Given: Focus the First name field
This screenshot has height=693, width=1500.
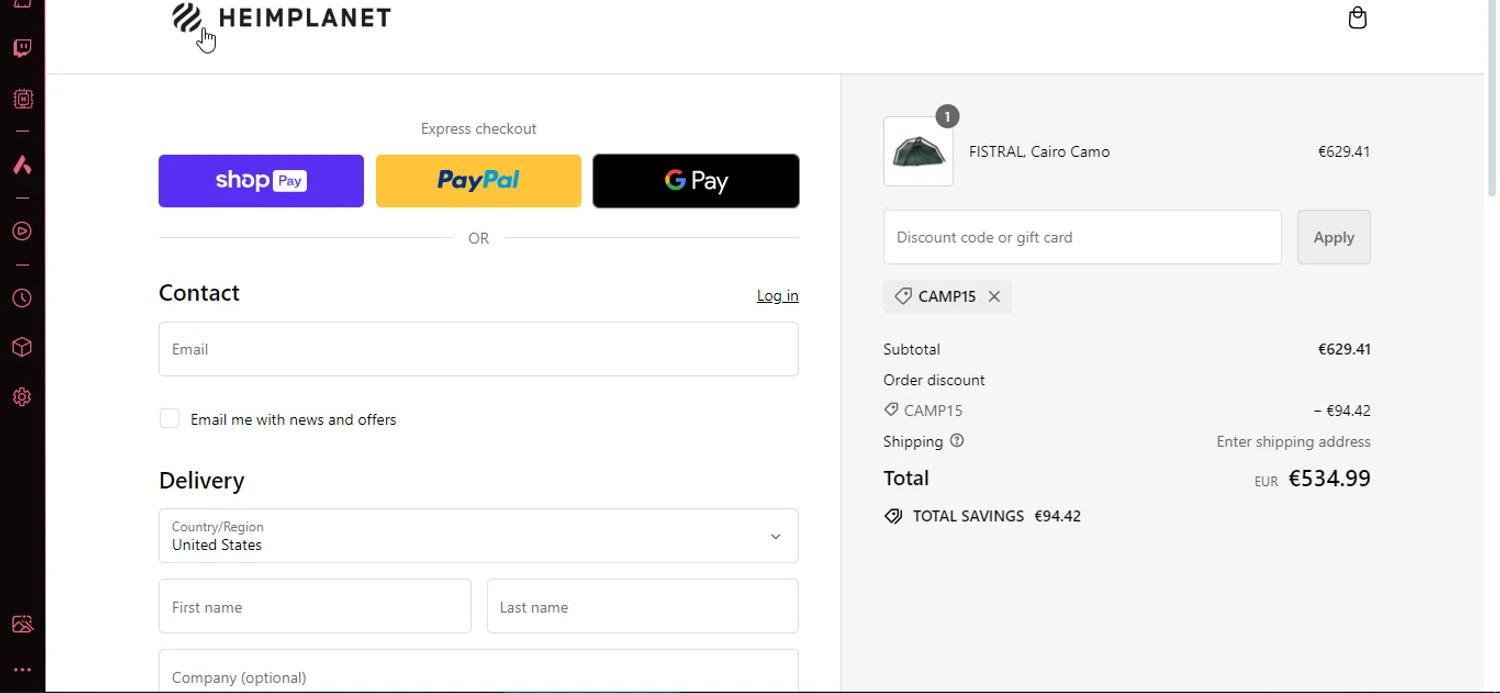Looking at the screenshot, I should pos(315,606).
